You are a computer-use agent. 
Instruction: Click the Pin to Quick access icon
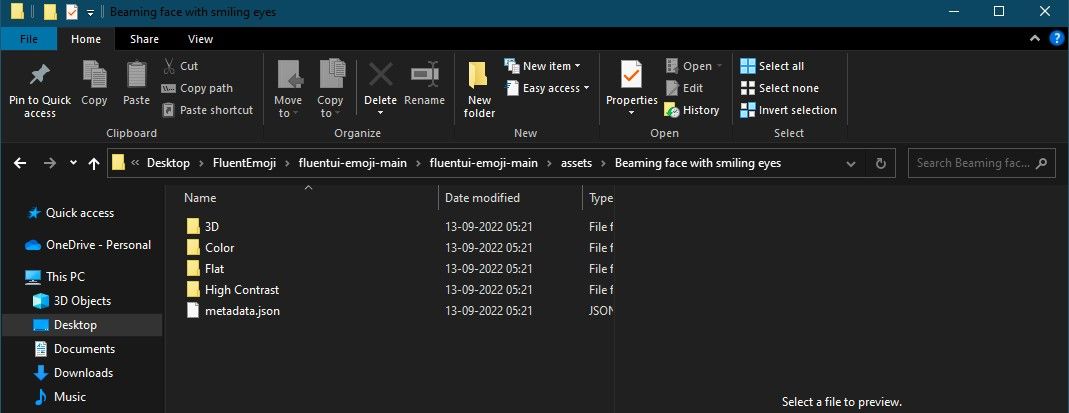(40, 77)
